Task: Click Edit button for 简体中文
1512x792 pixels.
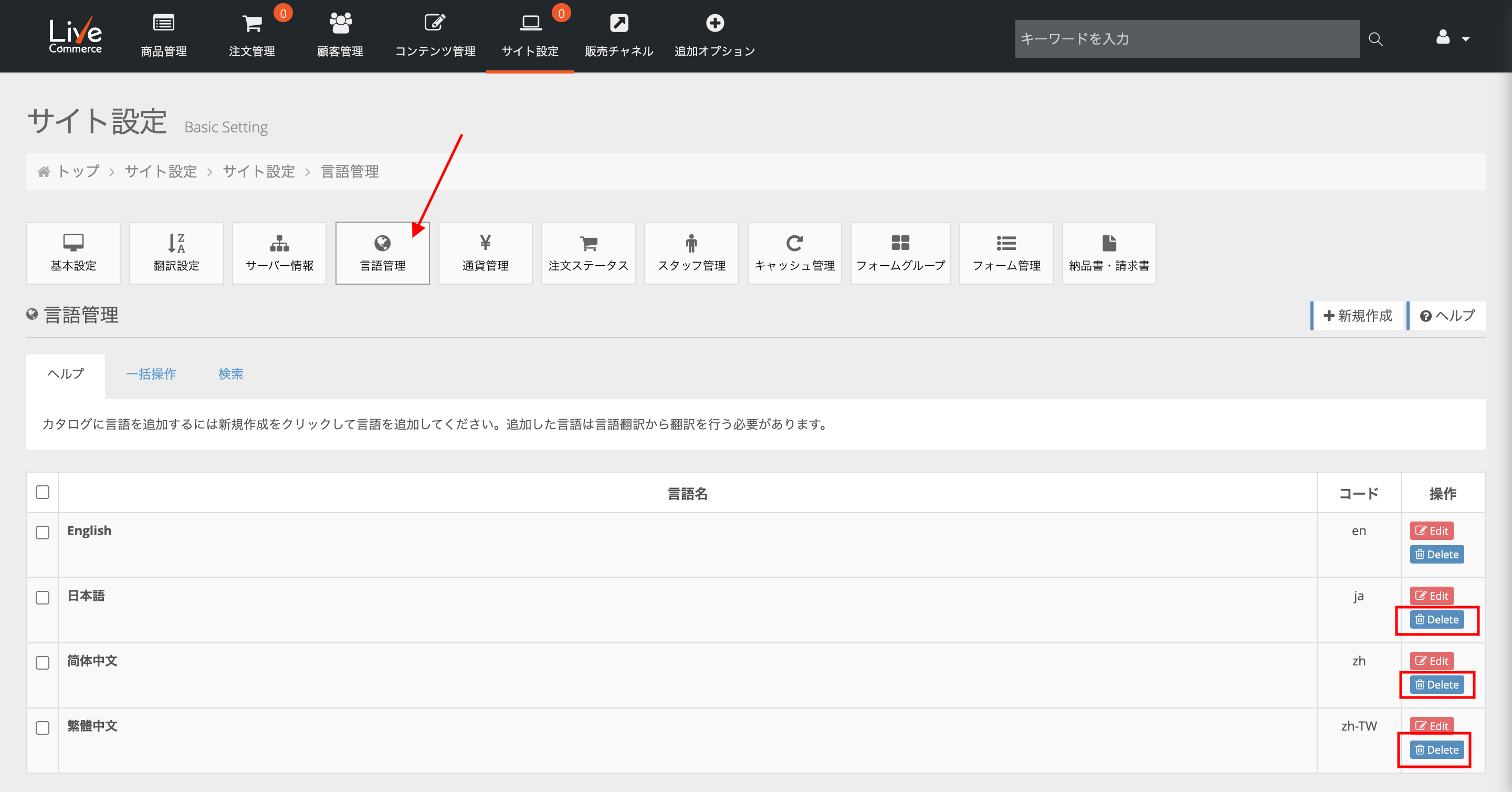Action: tap(1432, 661)
